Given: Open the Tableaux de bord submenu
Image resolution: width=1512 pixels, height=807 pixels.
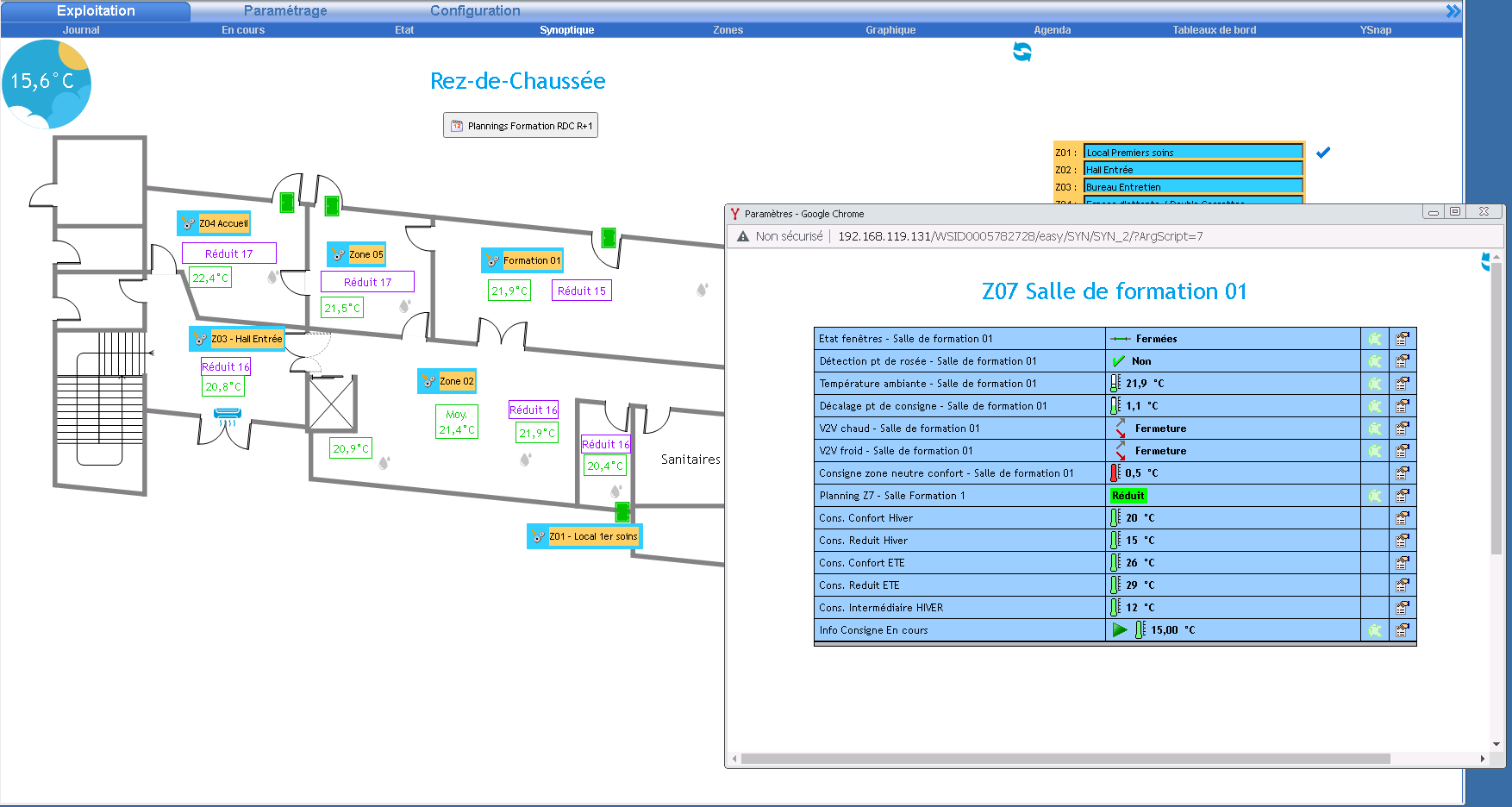Looking at the screenshot, I should [1215, 30].
